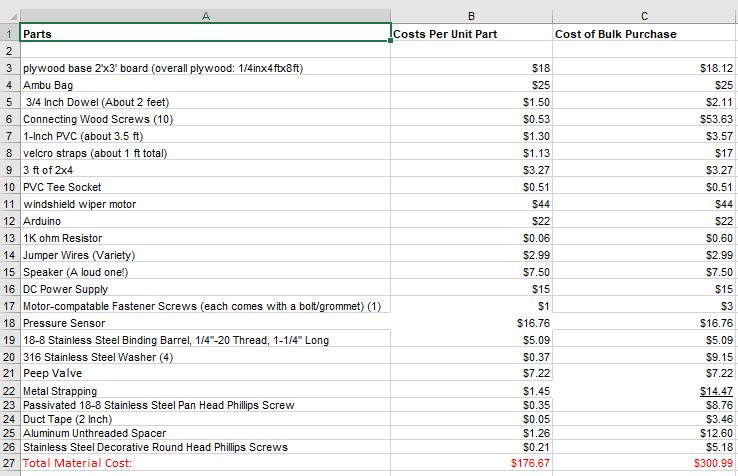Select the 'DC Power Supply' cell

click(205, 289)
